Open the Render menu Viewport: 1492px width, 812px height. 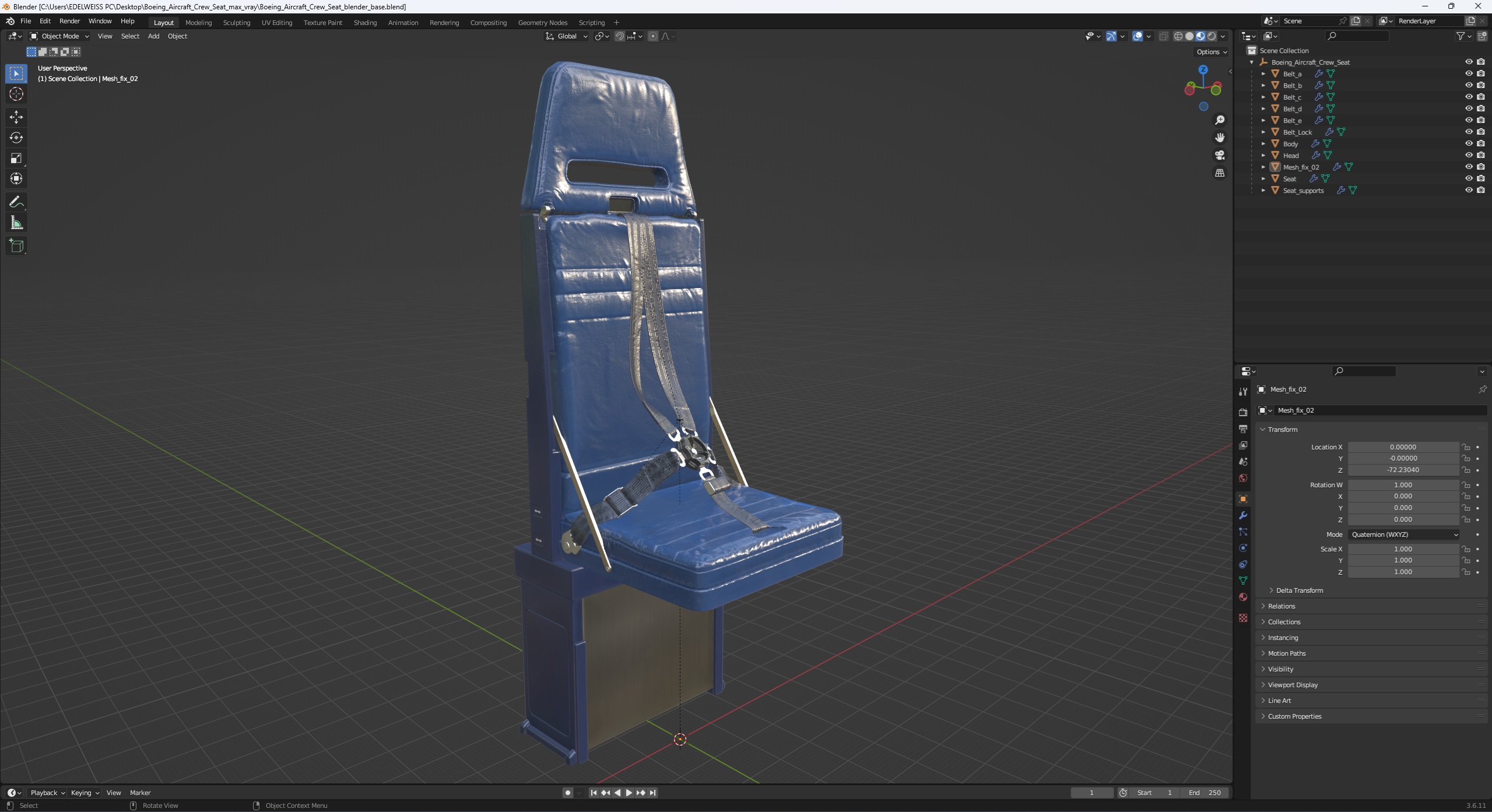(x=69, y=21)
